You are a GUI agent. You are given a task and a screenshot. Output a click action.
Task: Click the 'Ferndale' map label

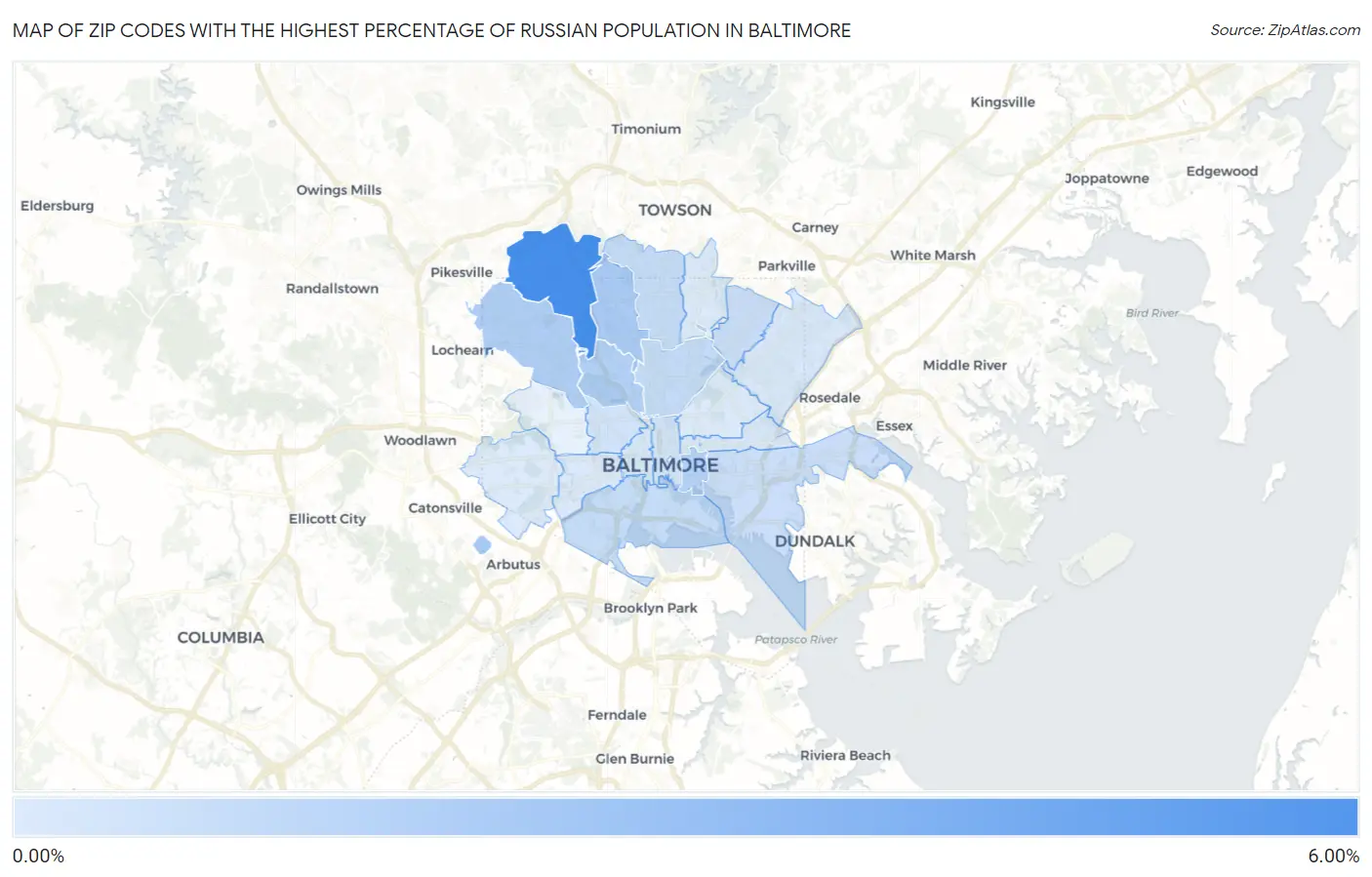[617, 715]
